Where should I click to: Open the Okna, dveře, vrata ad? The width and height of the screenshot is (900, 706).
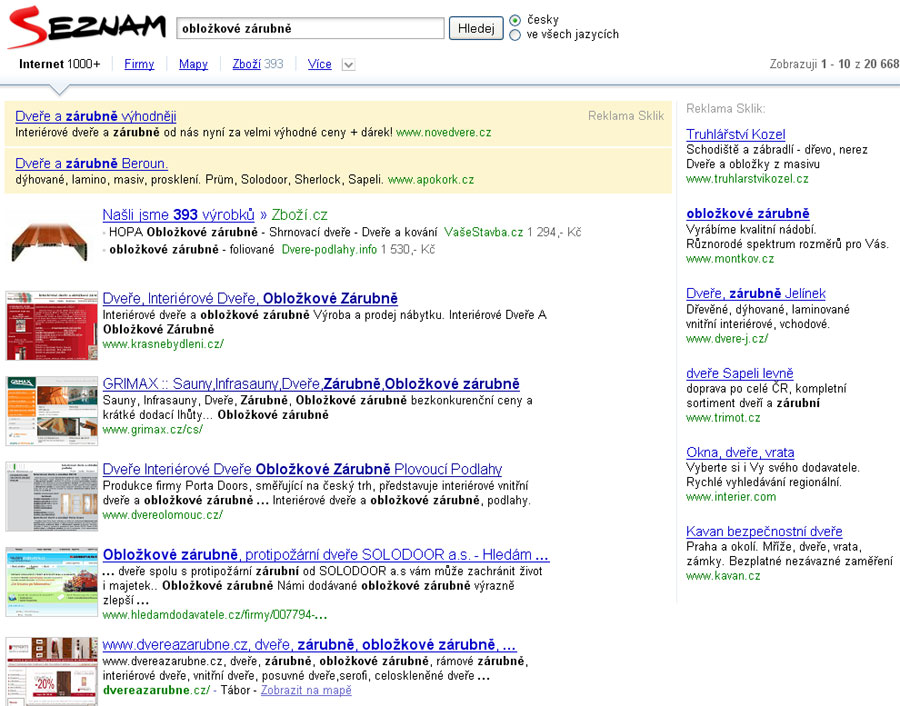(x=740, y=452)
